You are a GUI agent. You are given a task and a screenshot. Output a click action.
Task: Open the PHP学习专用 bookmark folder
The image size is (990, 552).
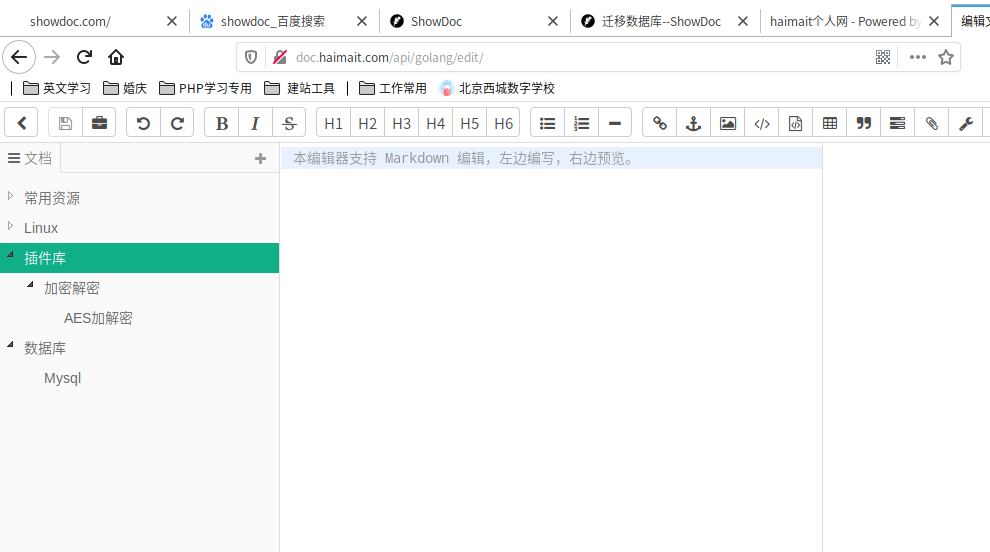pyautogui.click(x=205, y=88)
